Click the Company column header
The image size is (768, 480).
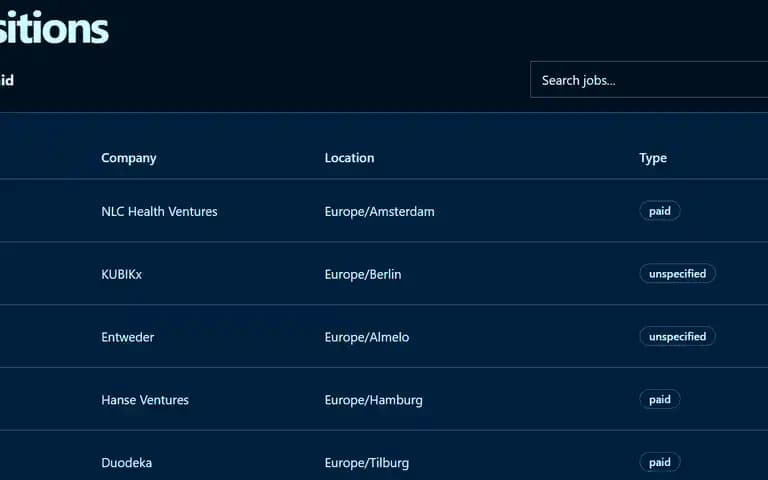pos(129,158)
